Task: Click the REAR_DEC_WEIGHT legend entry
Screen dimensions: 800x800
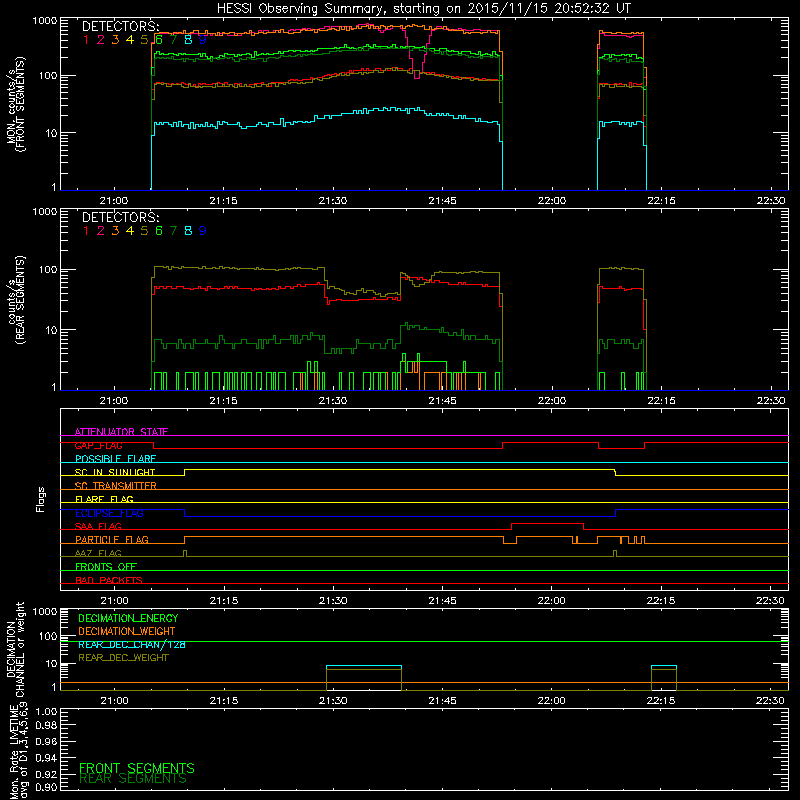Action: [123, 658]
